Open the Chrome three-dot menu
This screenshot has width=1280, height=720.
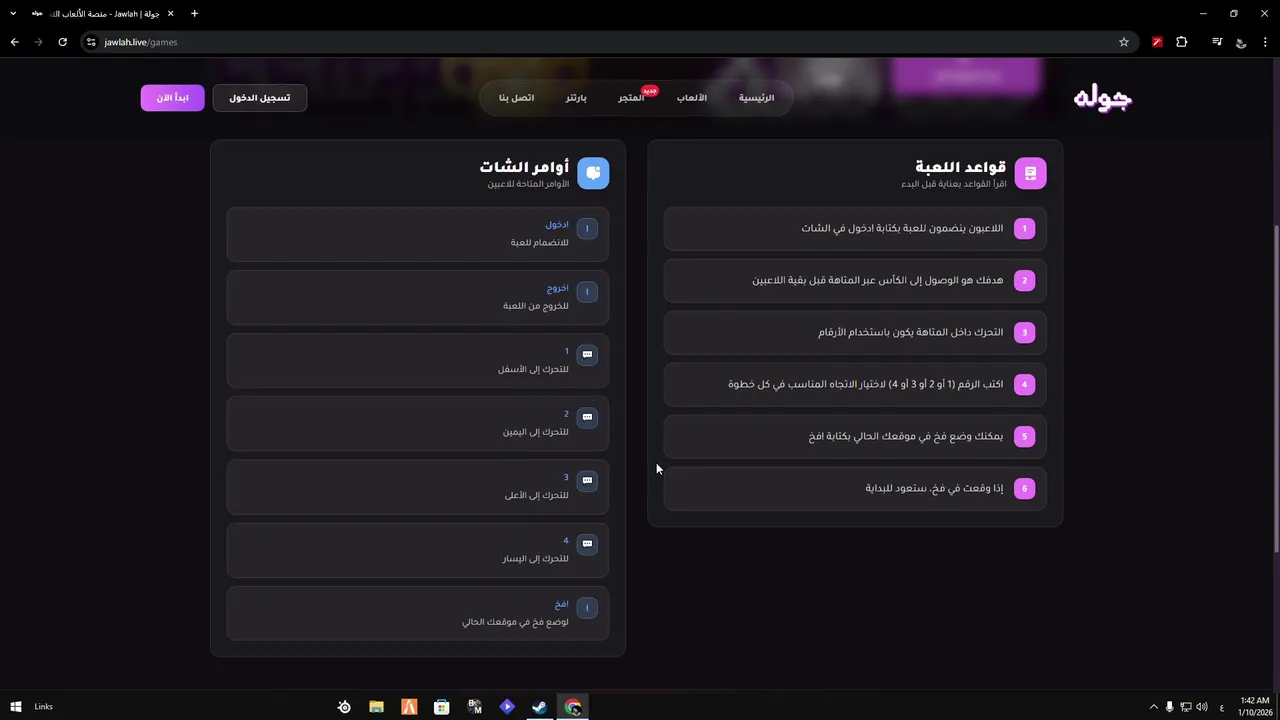click(1266, 42)
